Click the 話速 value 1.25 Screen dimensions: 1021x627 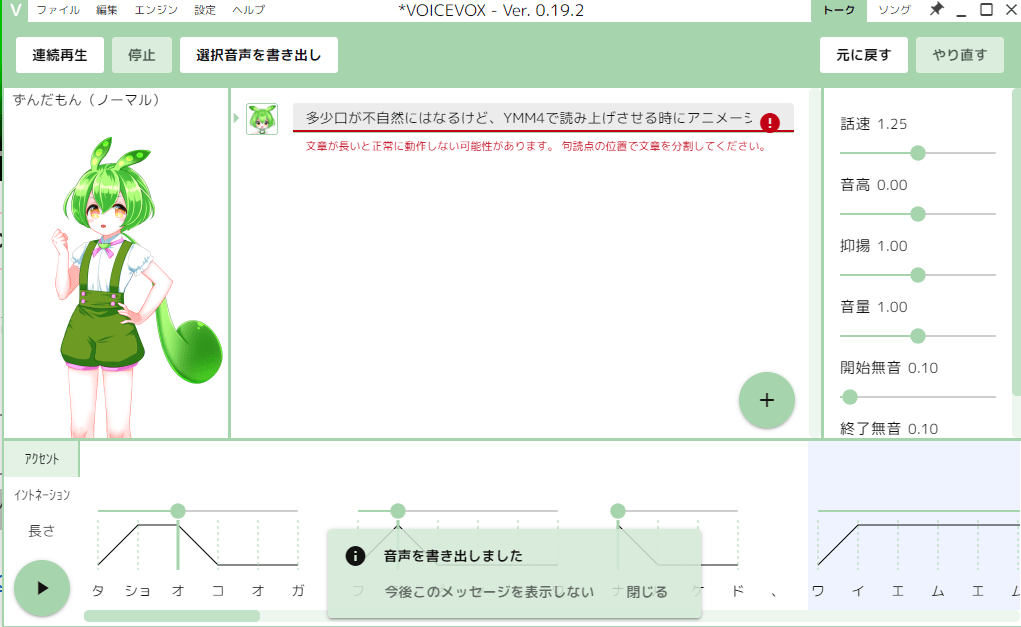(x=892, y=124)
